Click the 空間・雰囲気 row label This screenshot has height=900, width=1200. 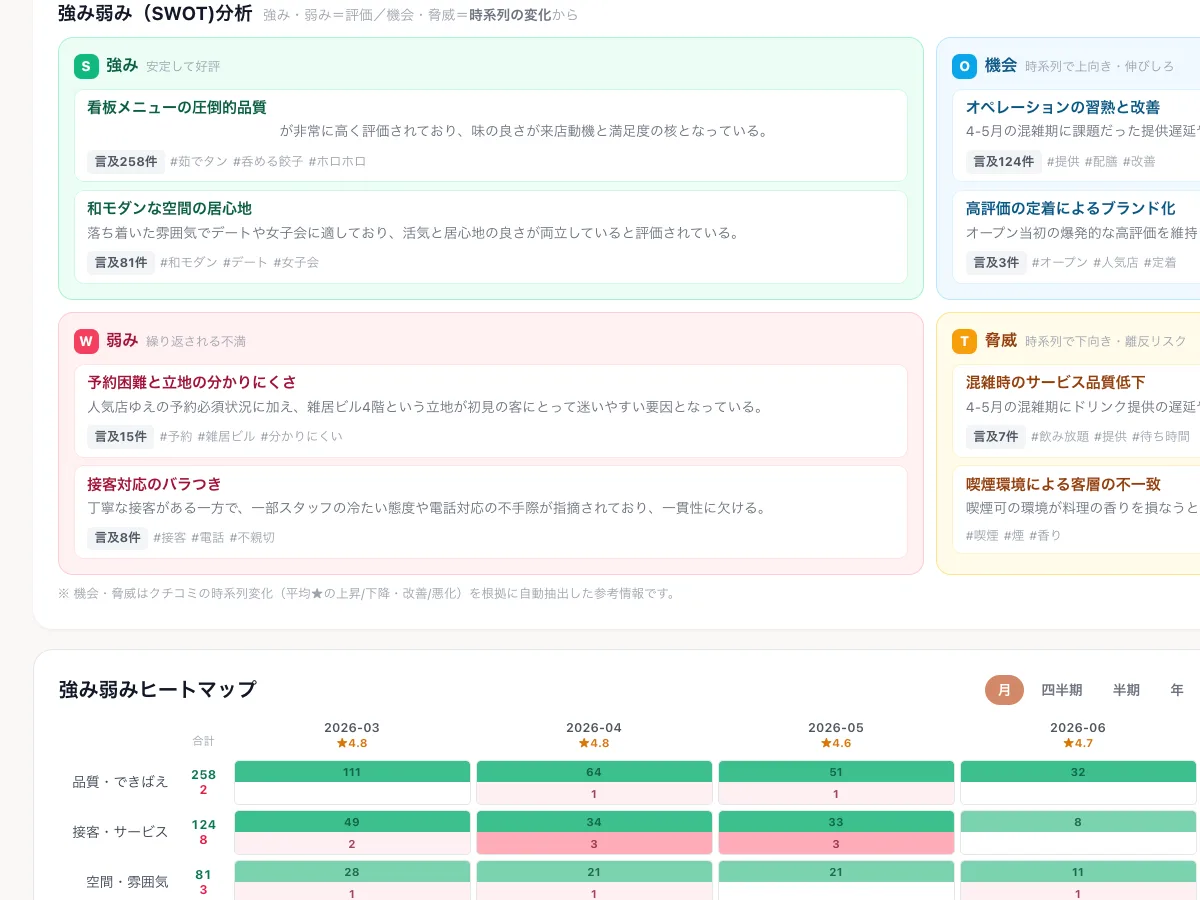click(127, 882)
